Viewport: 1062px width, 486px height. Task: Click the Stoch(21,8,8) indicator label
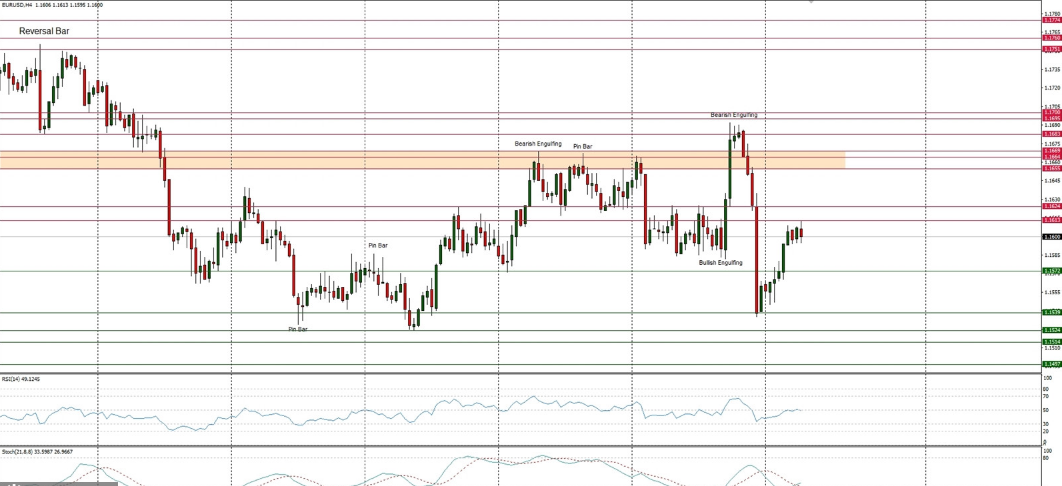pos(27,452)
